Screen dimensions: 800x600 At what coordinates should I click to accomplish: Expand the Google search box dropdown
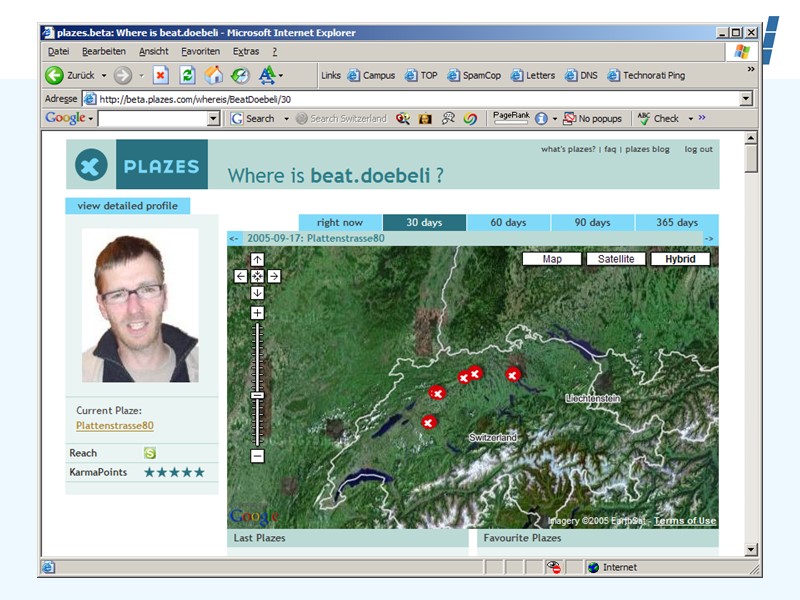coord(213,118)
